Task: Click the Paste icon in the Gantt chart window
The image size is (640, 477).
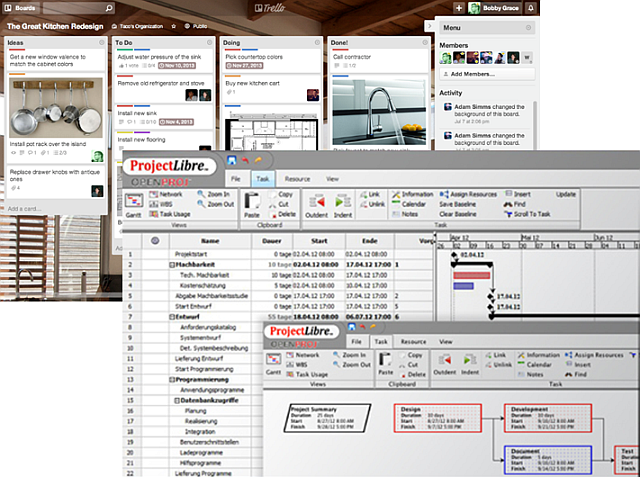Action: click(252, 201)
